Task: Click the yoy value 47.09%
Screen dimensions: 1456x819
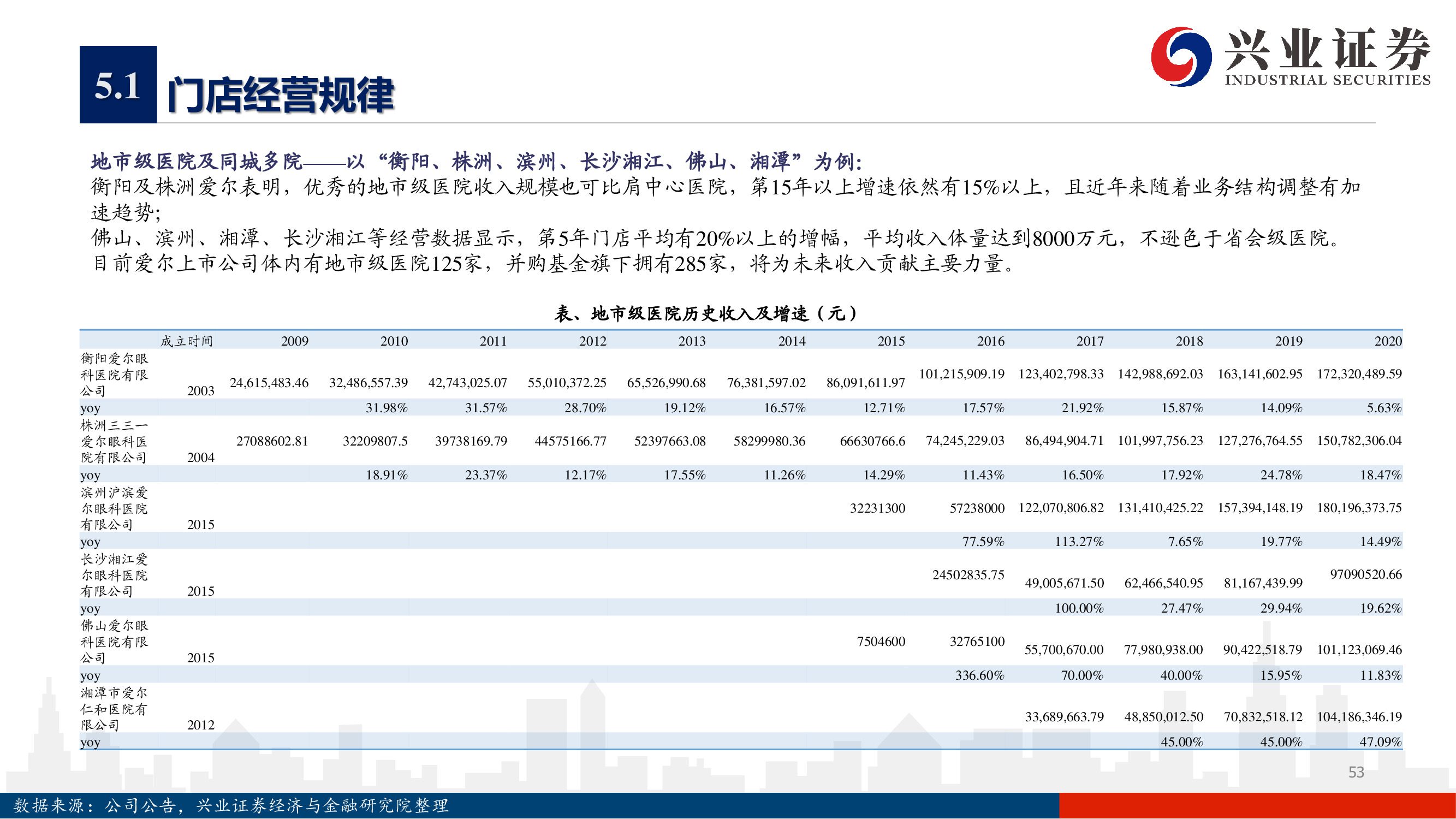Action: pyautogui.click(x=1381, y=741)
